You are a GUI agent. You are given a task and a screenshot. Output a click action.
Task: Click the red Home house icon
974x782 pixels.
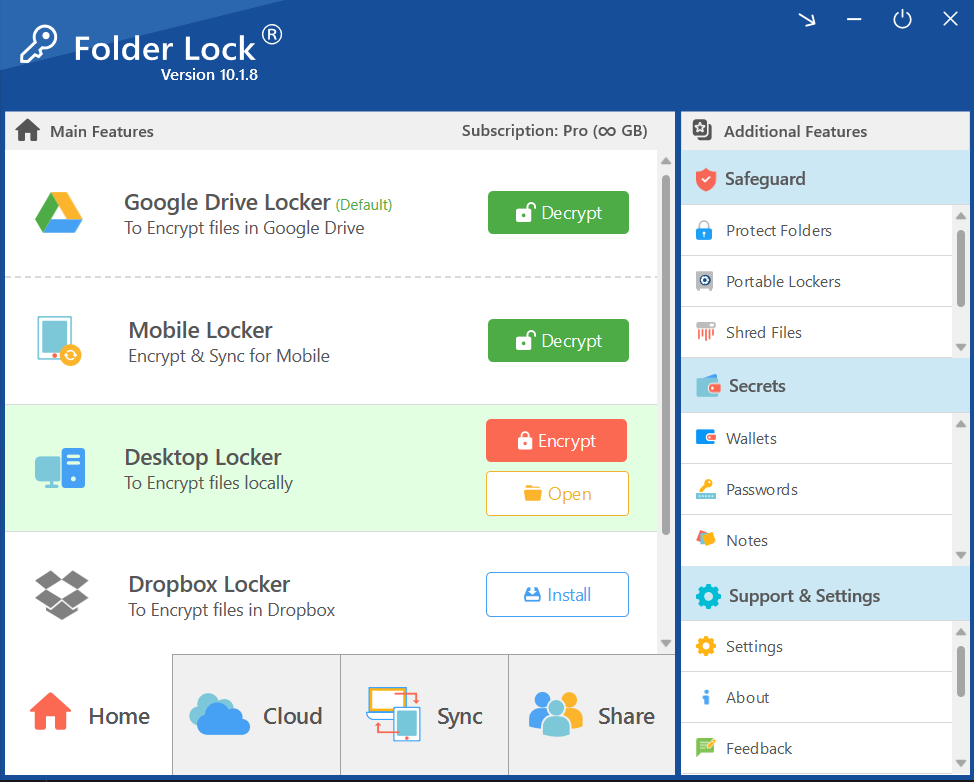click(x=50, y=711)
